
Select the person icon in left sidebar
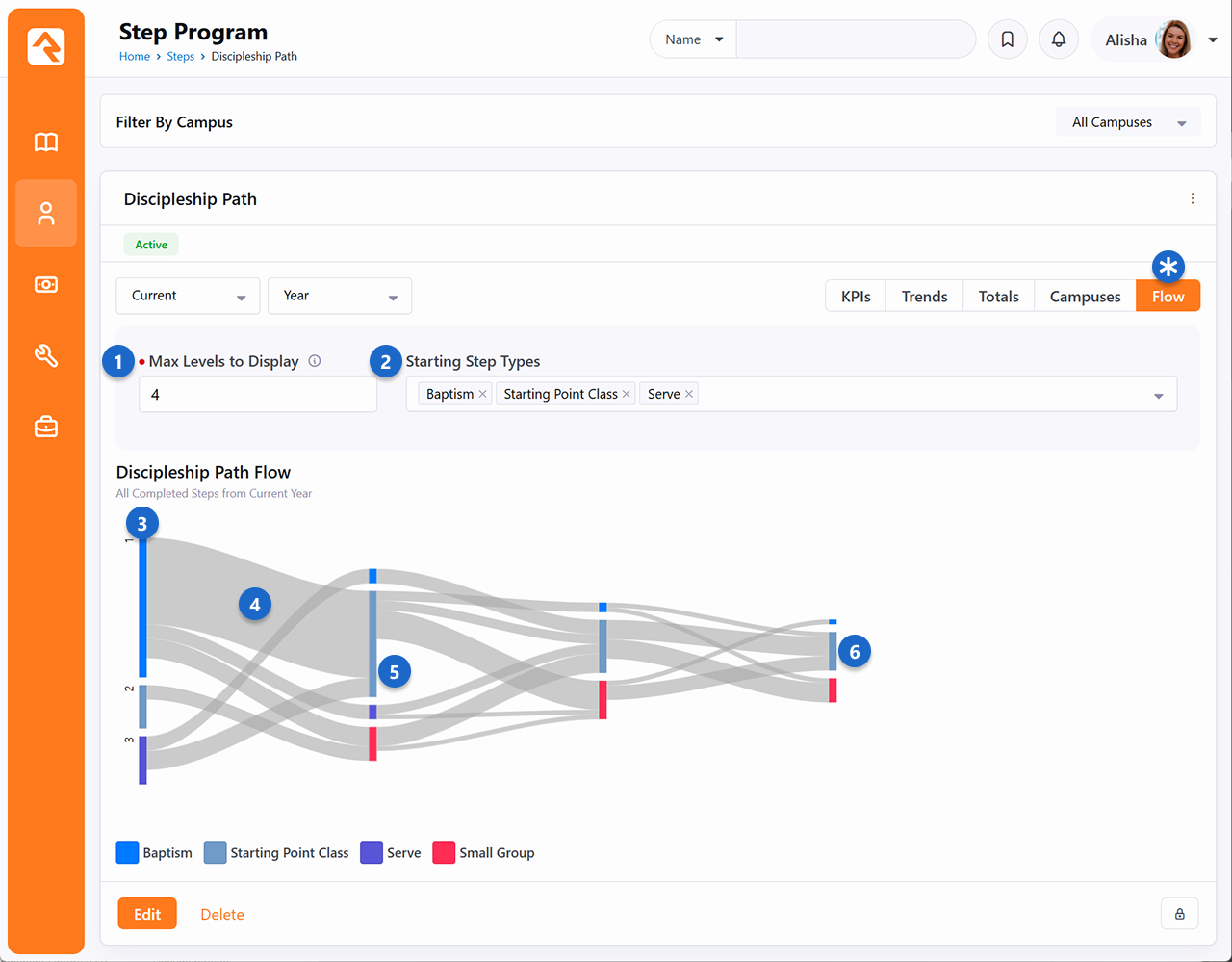46,213
